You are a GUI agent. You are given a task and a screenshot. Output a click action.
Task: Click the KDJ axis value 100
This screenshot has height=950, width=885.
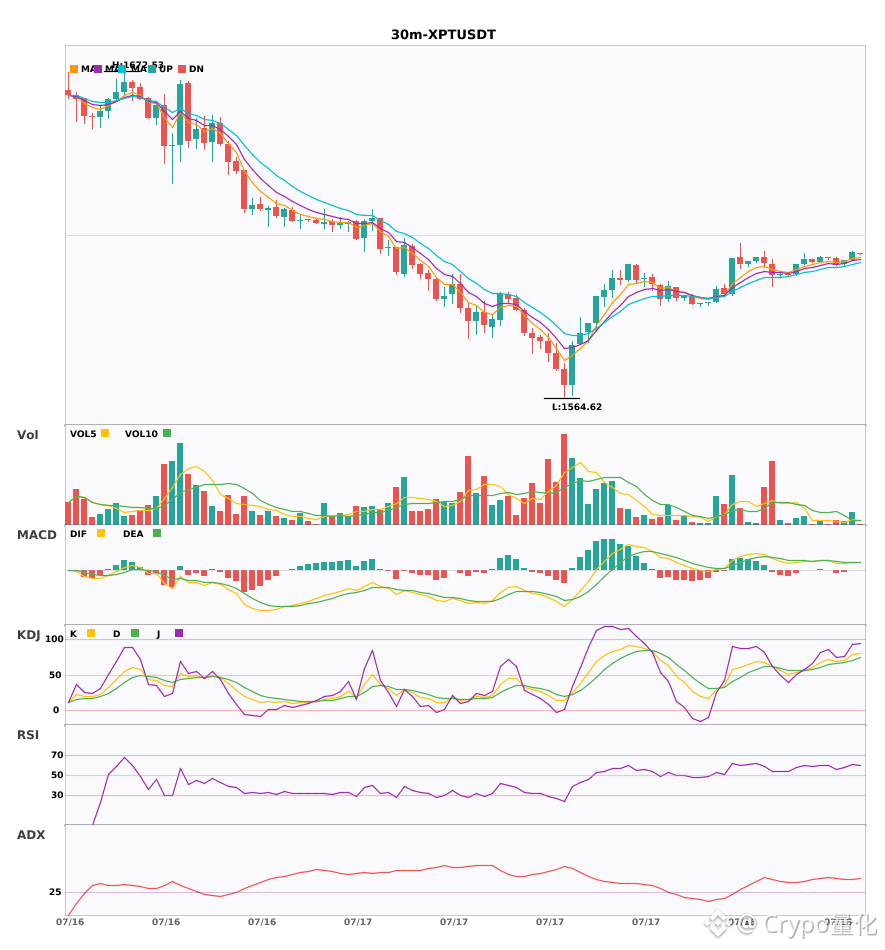tap(55, 639)
